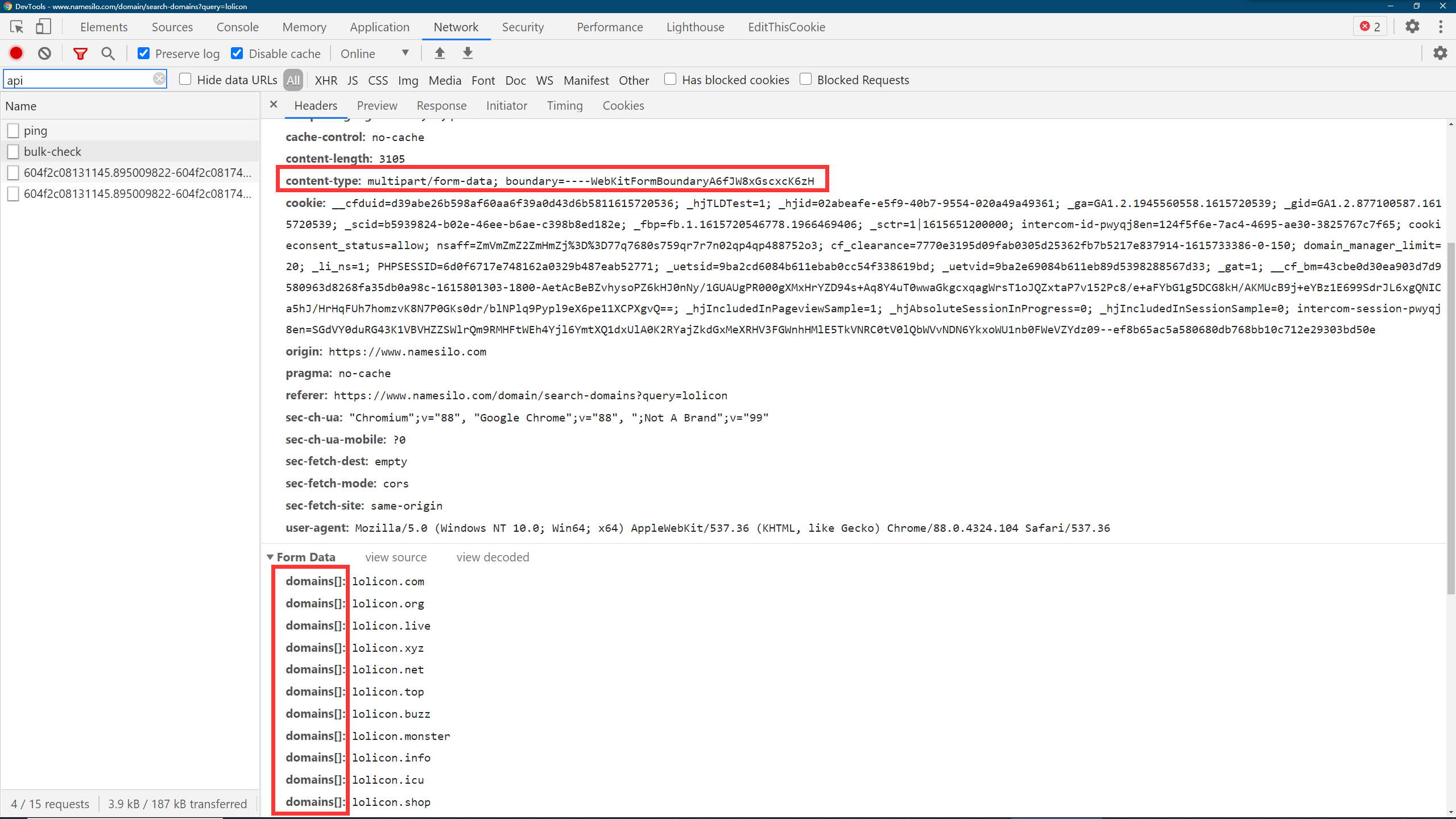This screenshot has height=819, width=1456.
Task: Click the export HAR download arrow
Action: pos(468,53)
